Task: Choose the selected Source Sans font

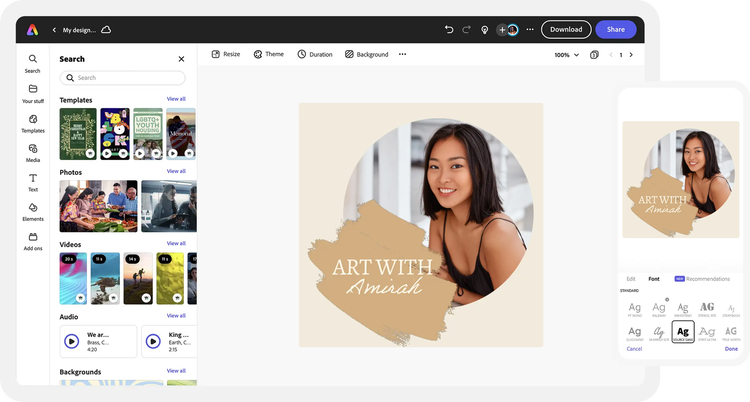Action: (683, 332)
